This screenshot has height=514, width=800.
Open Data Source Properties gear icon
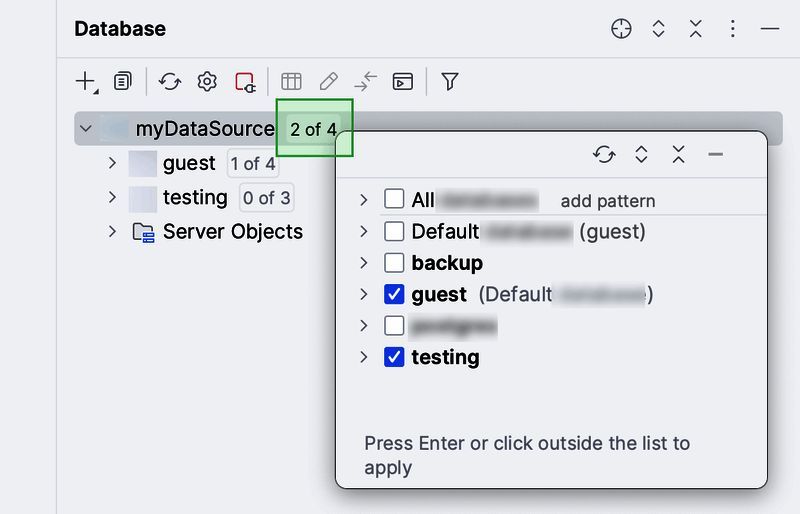point(207,82)
